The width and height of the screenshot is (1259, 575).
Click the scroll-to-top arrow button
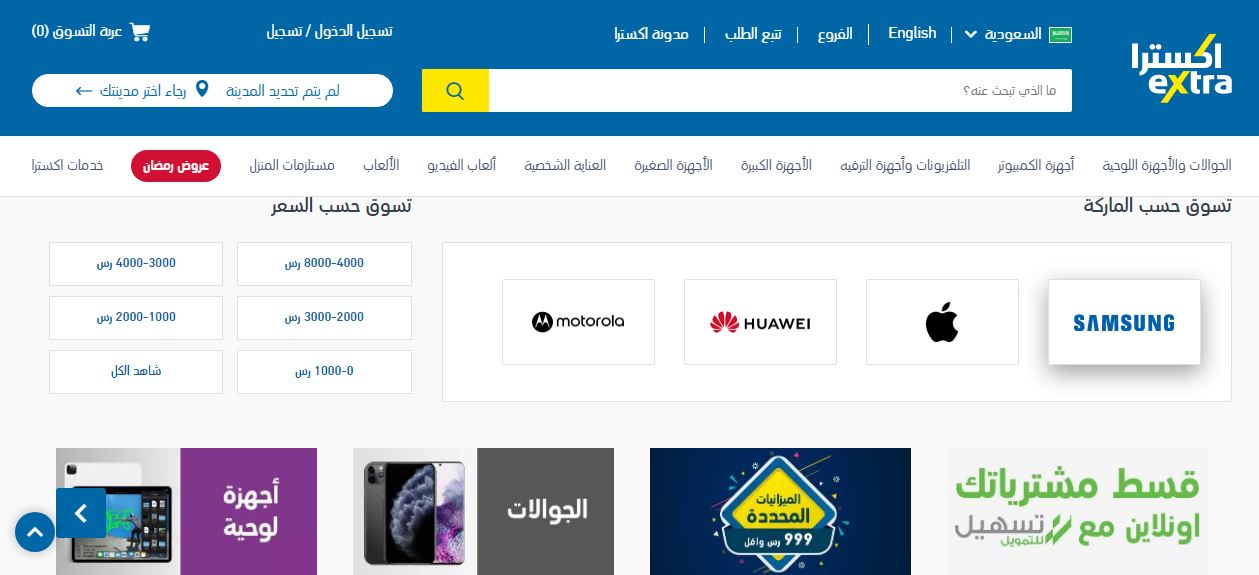click(x=35, y=532)
